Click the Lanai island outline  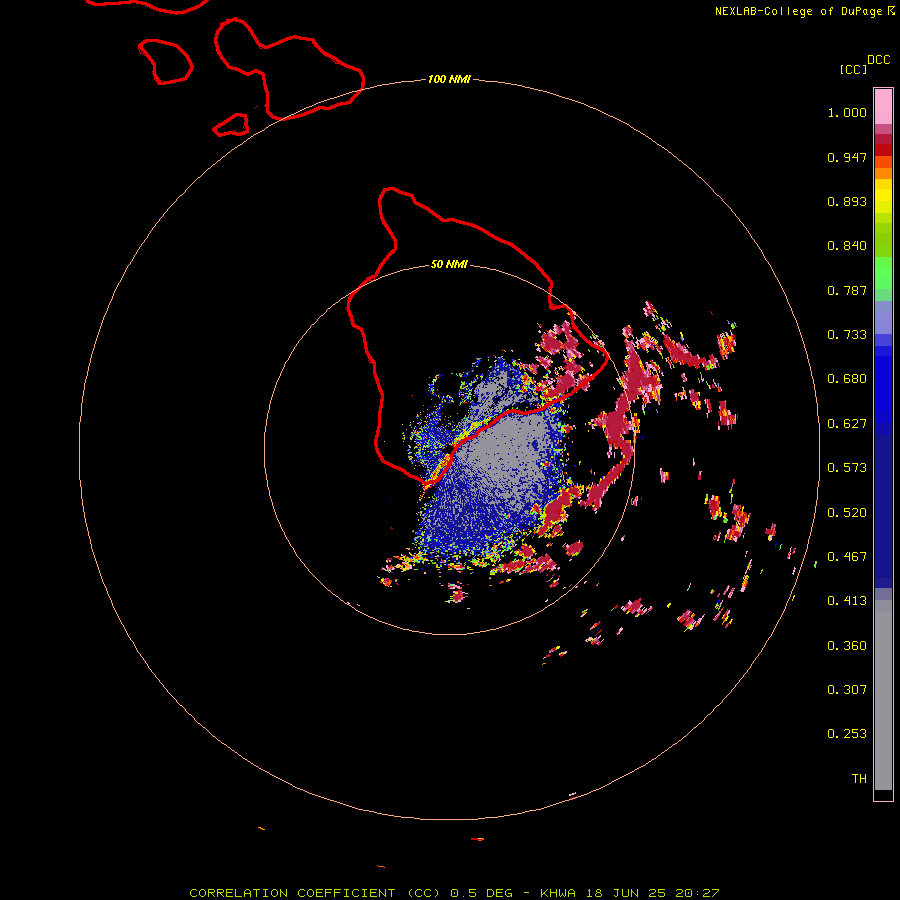click(165, 62)
